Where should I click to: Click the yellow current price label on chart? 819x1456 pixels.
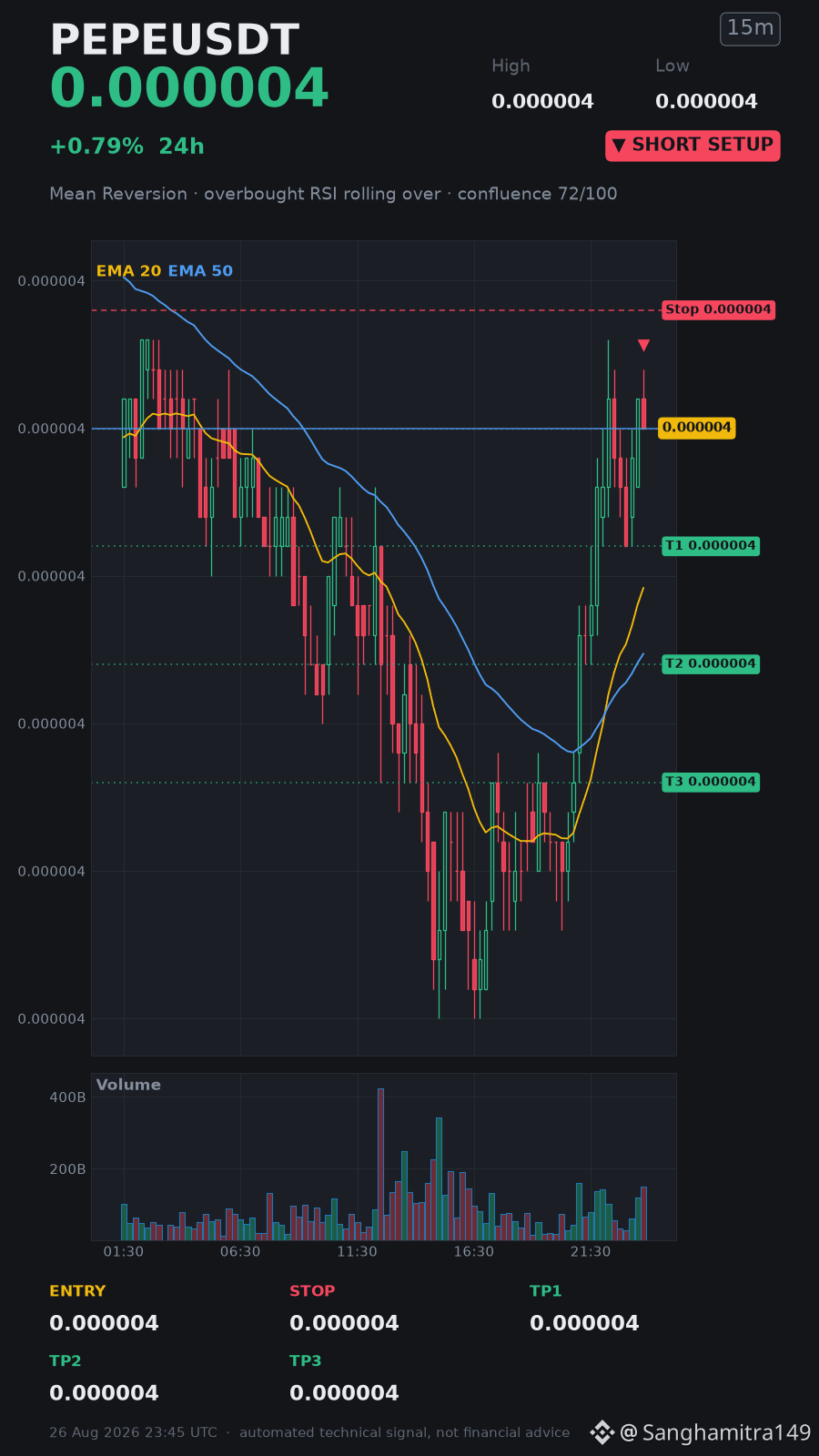coord(696,428)
